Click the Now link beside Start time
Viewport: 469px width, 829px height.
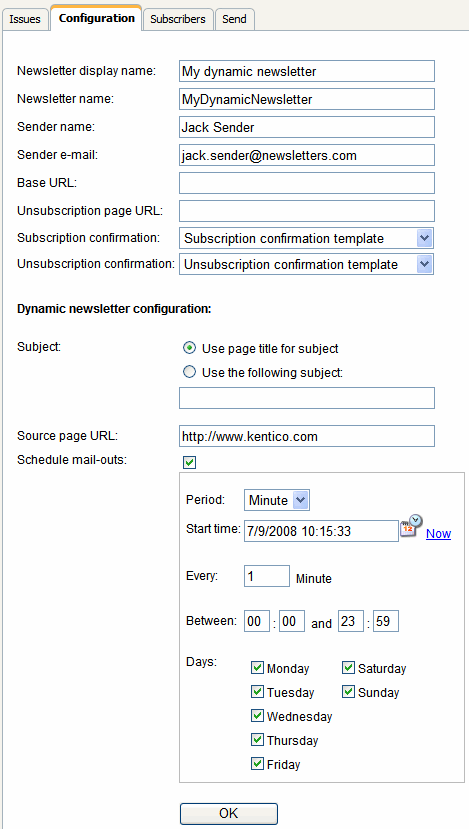pyautogui.click(x=438, y=533)
